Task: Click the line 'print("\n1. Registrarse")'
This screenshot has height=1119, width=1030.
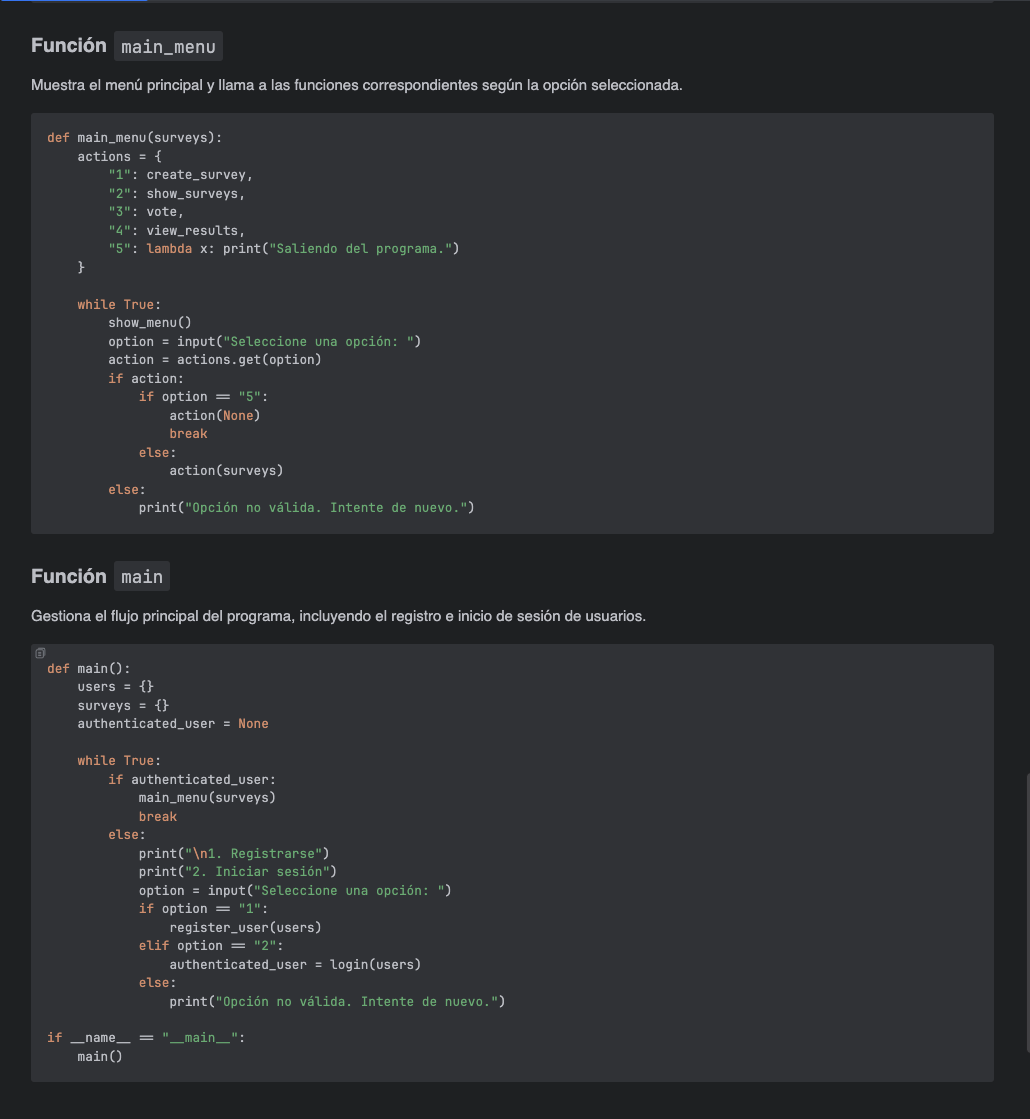Action: point(234,854)
